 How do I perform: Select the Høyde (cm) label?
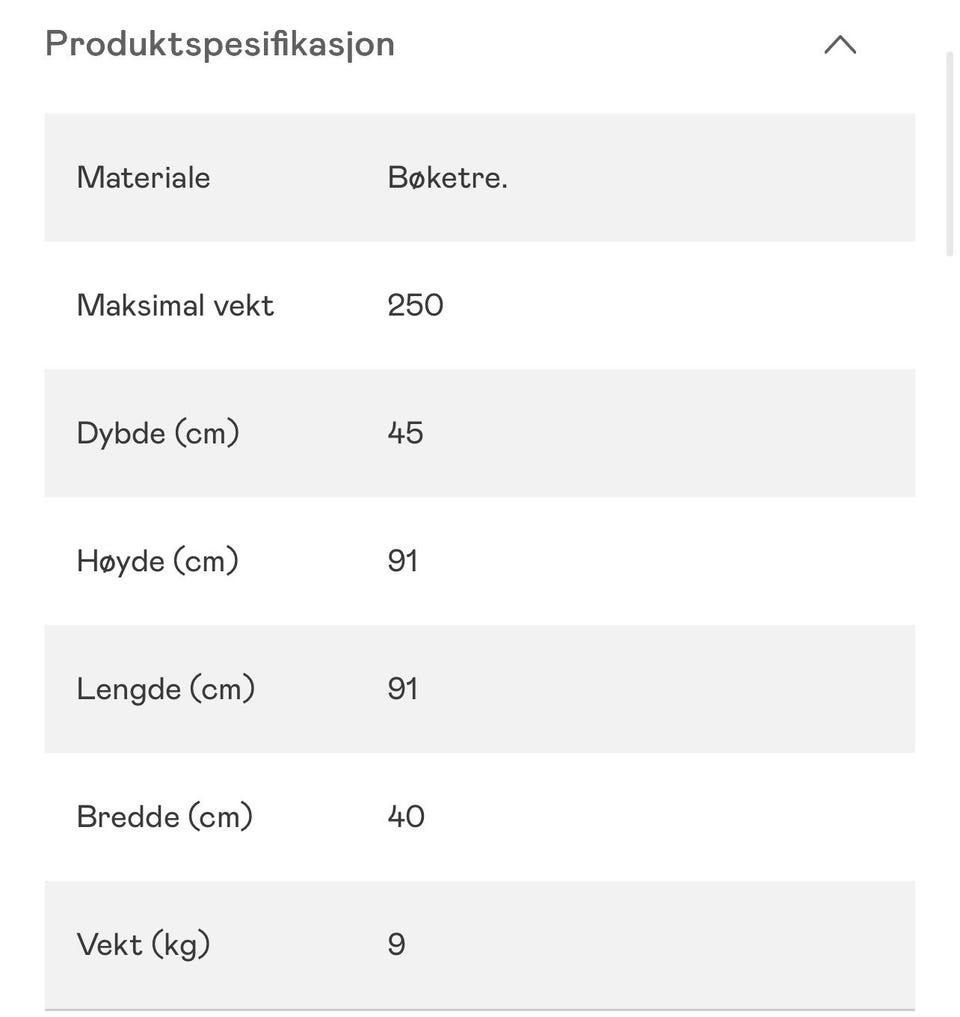[158, 561]
